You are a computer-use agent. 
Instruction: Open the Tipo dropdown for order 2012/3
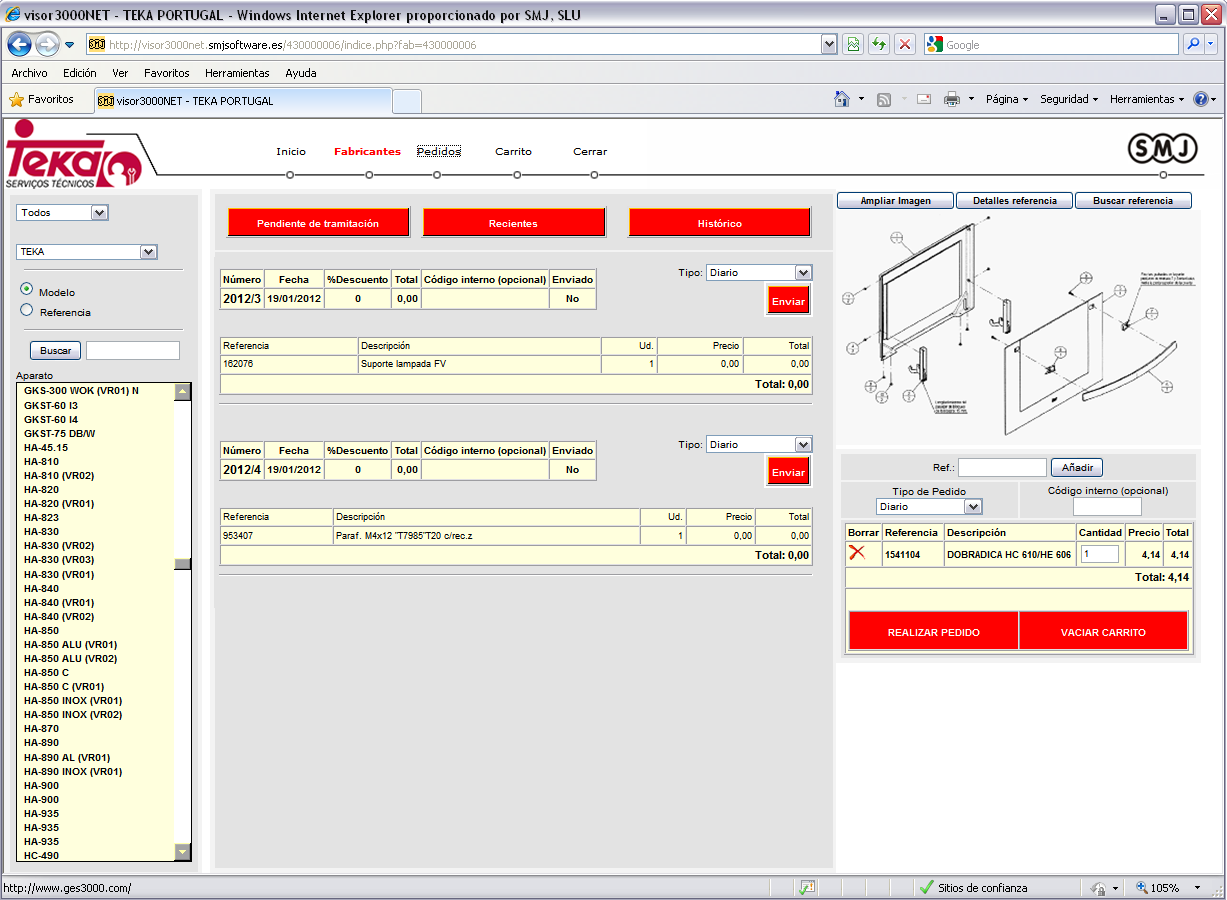click(759, 272)
